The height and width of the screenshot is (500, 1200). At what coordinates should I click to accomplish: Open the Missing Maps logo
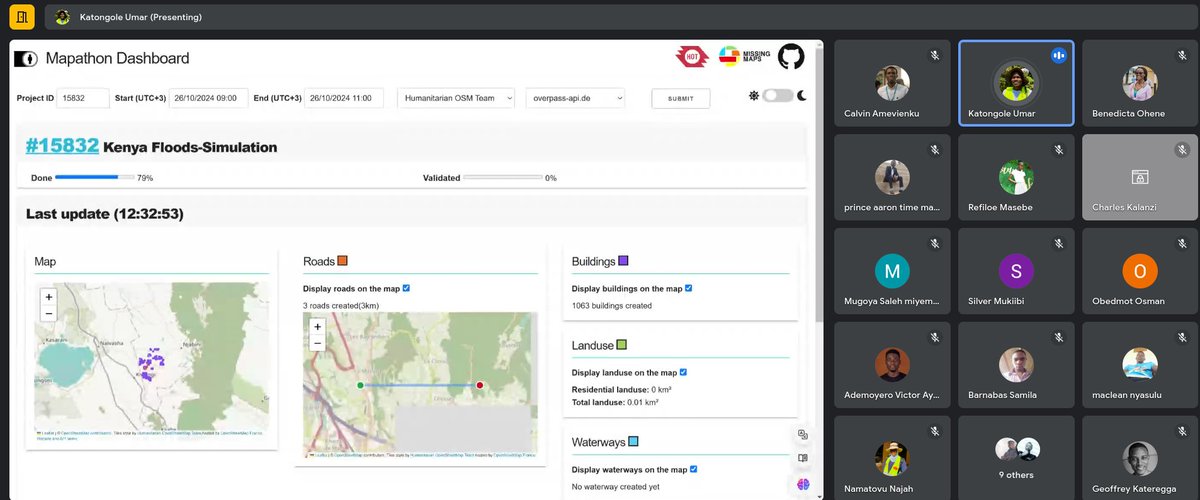745,57
